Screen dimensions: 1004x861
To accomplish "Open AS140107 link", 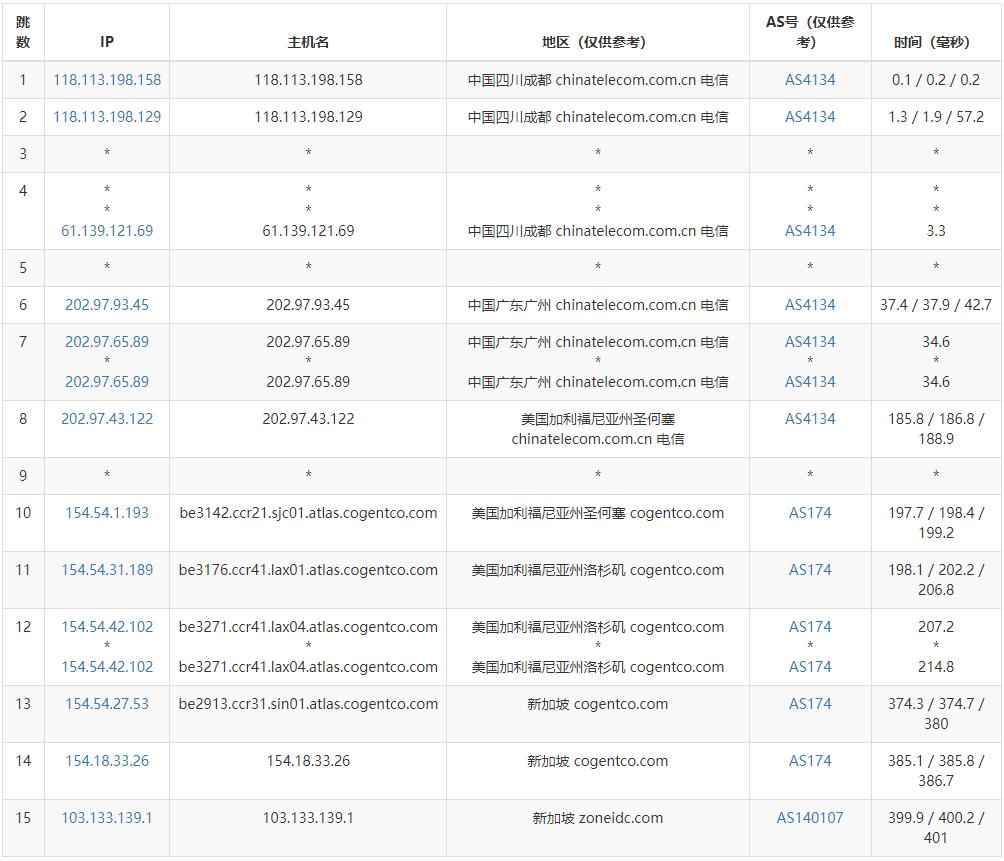I will pos(810,817).
